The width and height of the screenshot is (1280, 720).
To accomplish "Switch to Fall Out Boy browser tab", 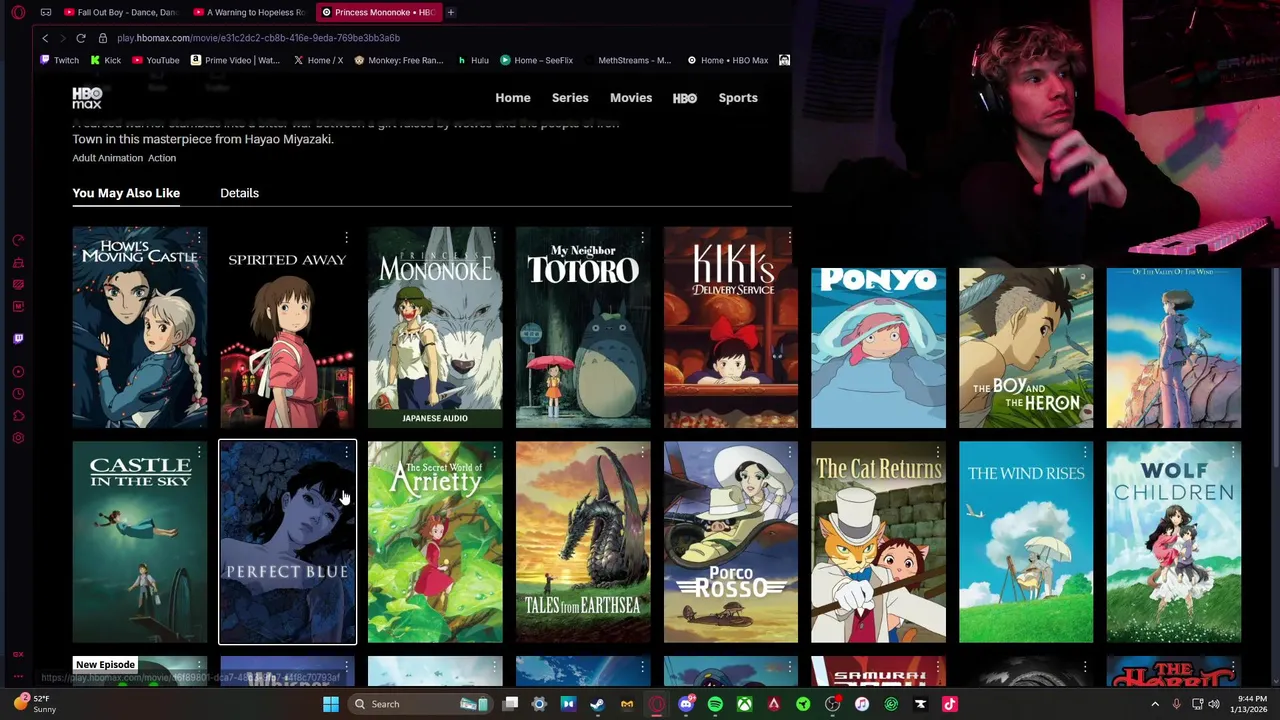I will [120, 12].
